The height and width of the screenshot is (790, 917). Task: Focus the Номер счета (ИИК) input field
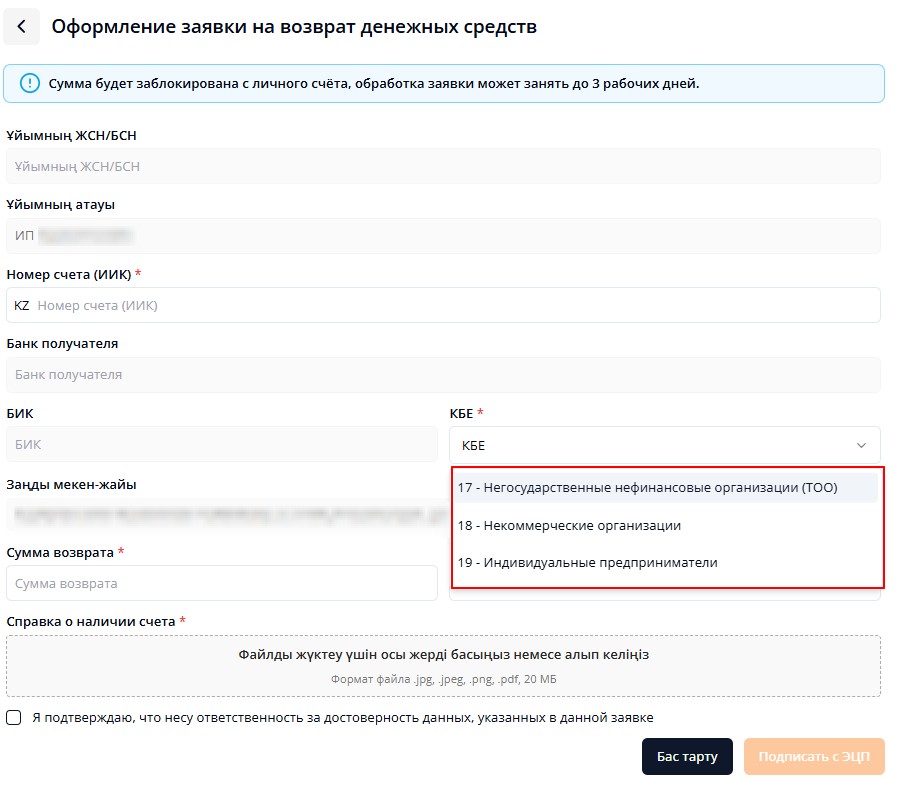[443, 305]
